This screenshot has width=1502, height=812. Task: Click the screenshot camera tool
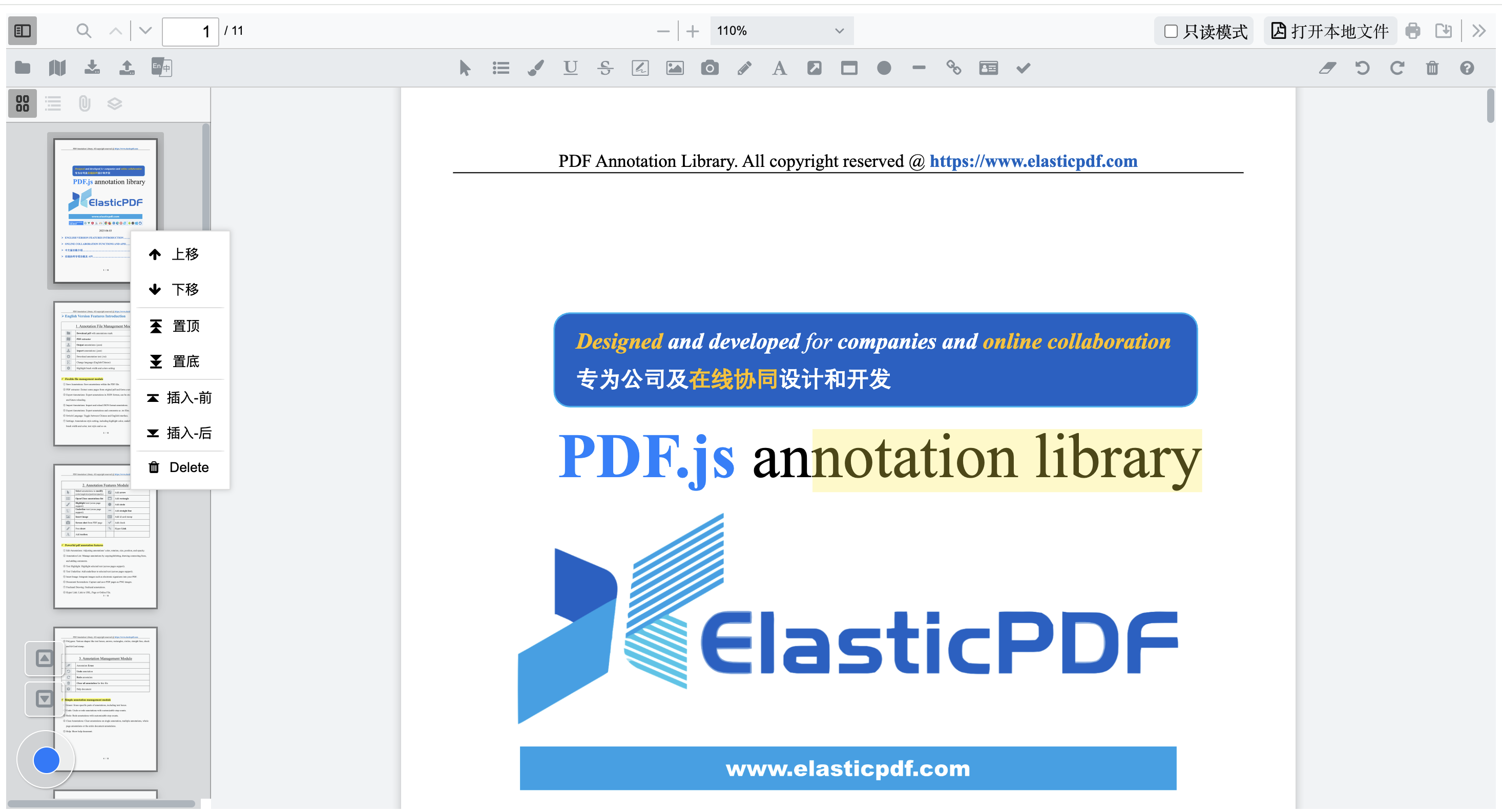709,68
